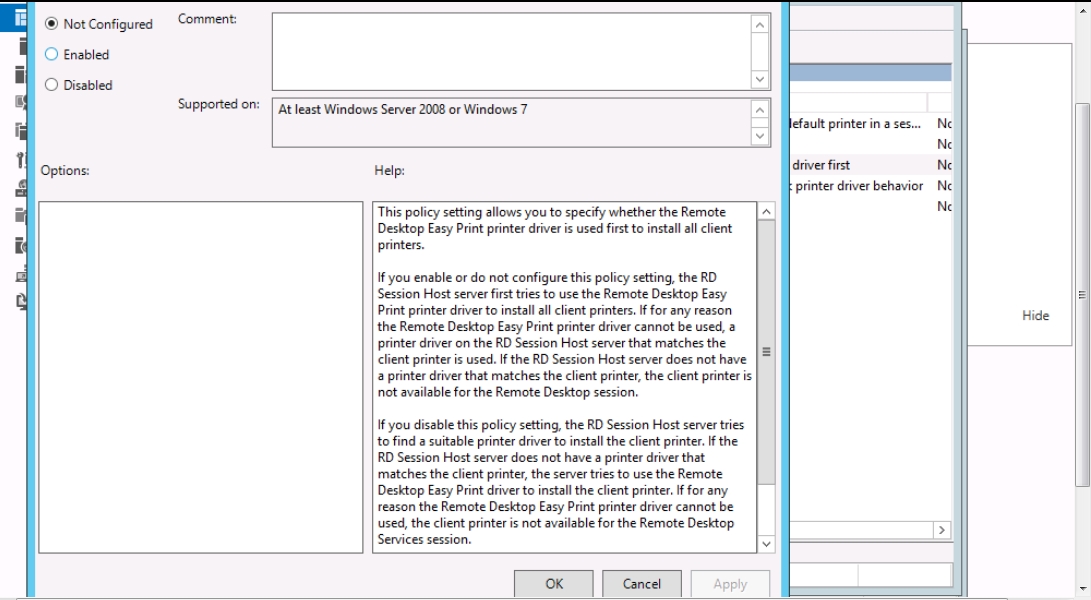The image size is (1091, 600).
Task: Click the Help pane scrollbar thumb
Action: click(766, 350)
